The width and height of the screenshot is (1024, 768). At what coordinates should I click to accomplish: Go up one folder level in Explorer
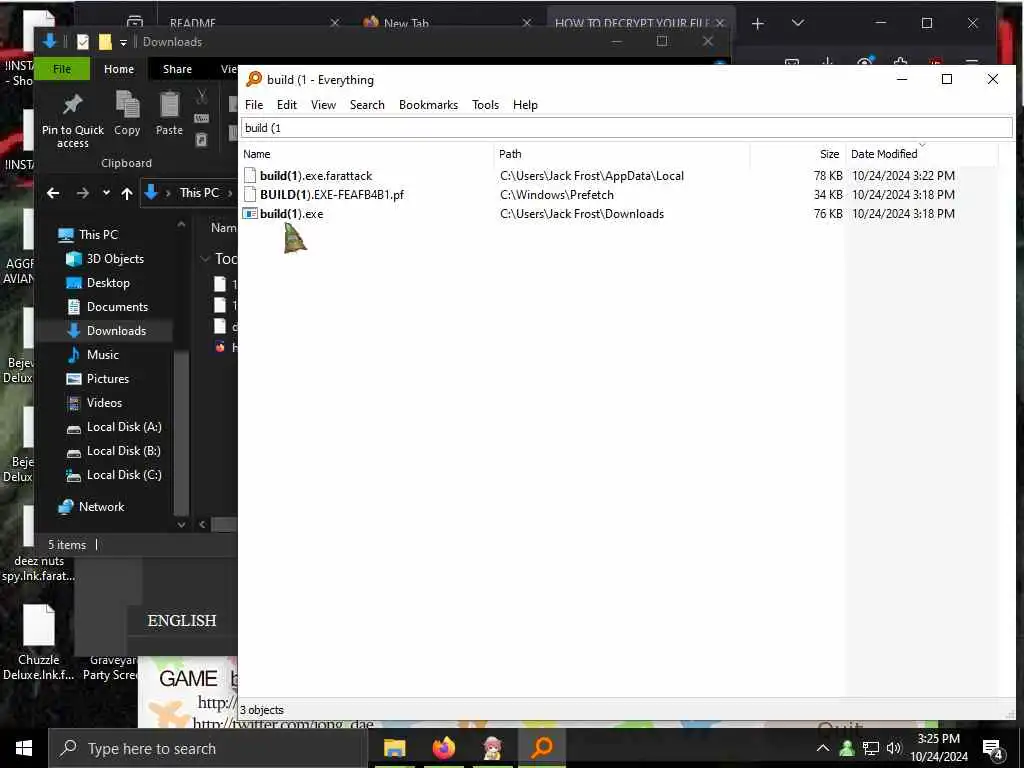[x=127, y=193]
